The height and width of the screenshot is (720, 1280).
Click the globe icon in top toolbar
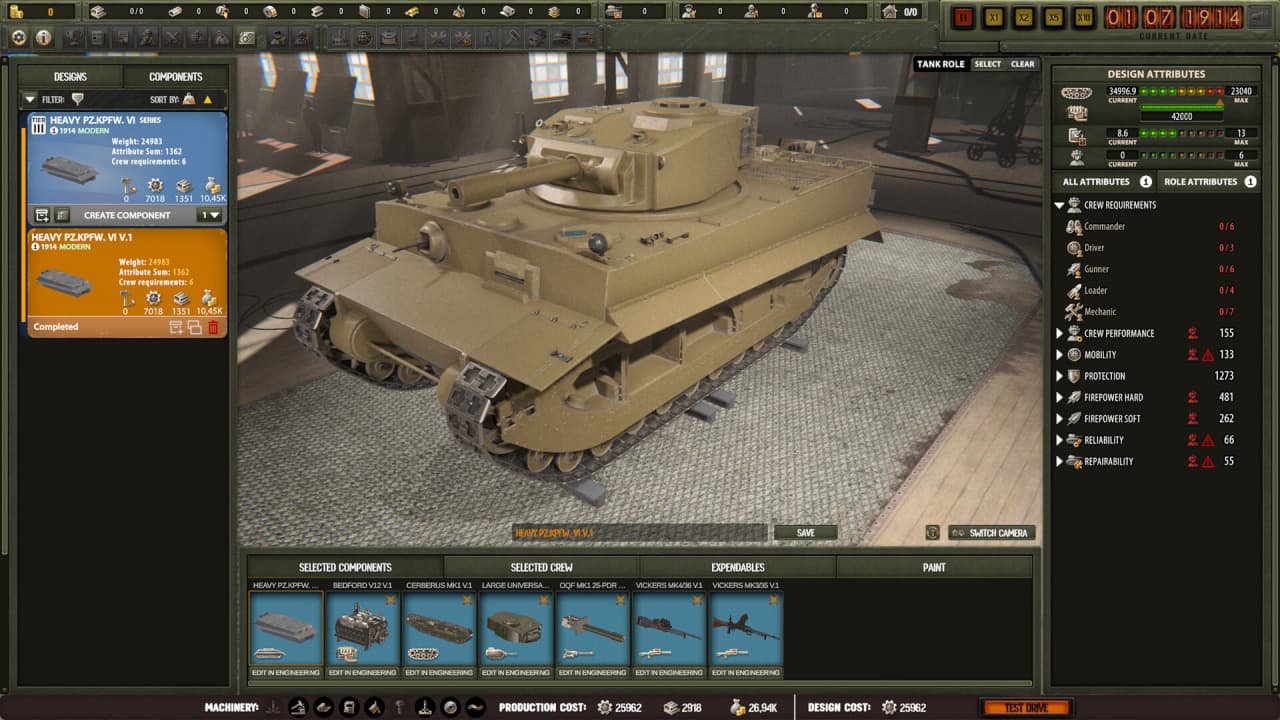click(x=364, y=38)
